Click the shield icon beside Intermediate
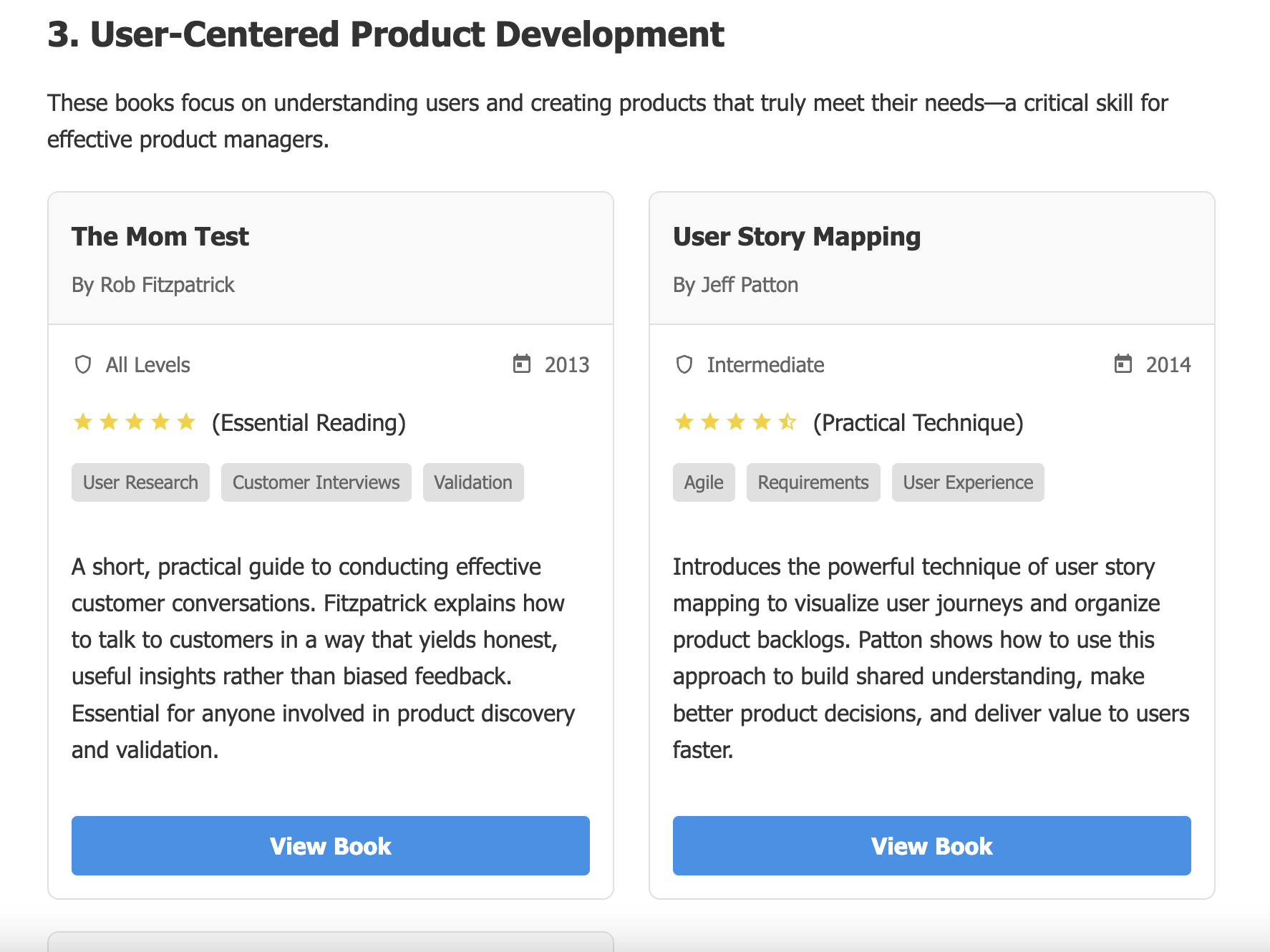This screenshot has width=1270, height=952. (684, 365)
